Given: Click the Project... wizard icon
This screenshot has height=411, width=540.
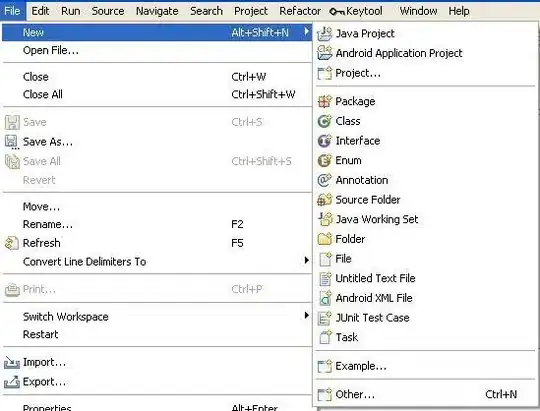Looking at the screenshot, I should point(324,73).
